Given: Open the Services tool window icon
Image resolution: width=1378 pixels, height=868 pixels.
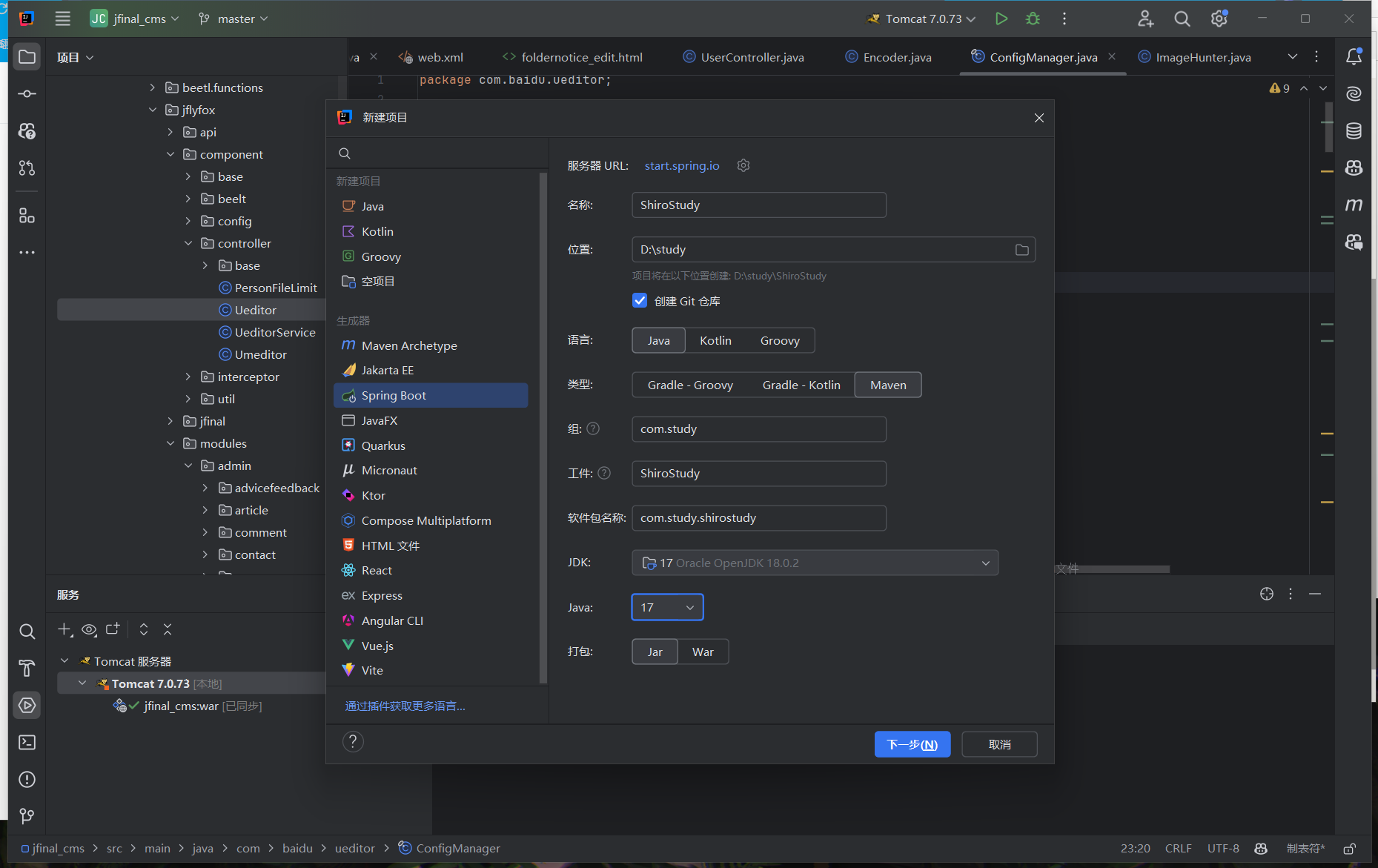Looking at the screenshot, I should point(27,705).
